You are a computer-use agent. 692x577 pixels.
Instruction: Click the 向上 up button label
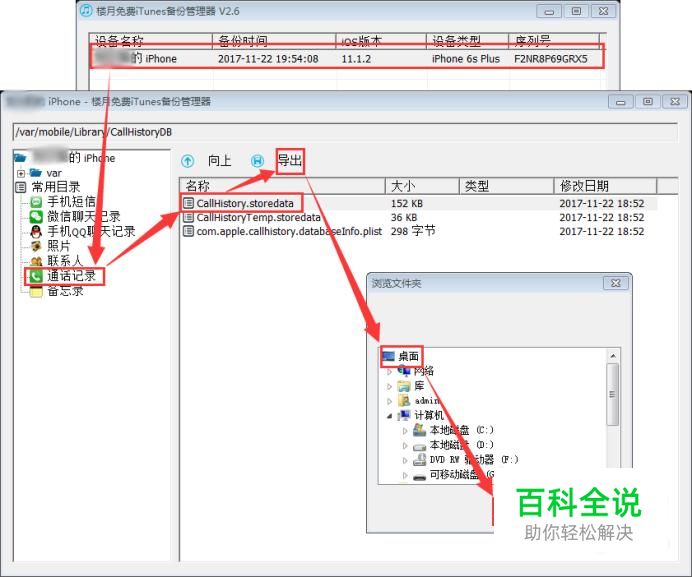[x=220, y=161]
